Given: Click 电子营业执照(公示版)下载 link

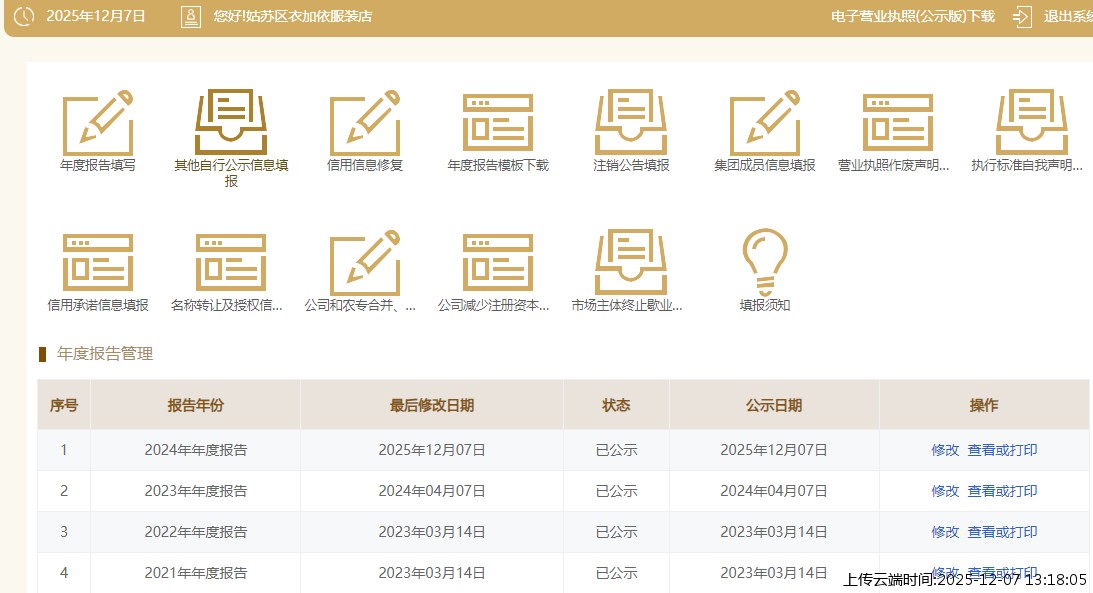Looking at the screenshot, I should pyautogui.click(x=912, y=16).
